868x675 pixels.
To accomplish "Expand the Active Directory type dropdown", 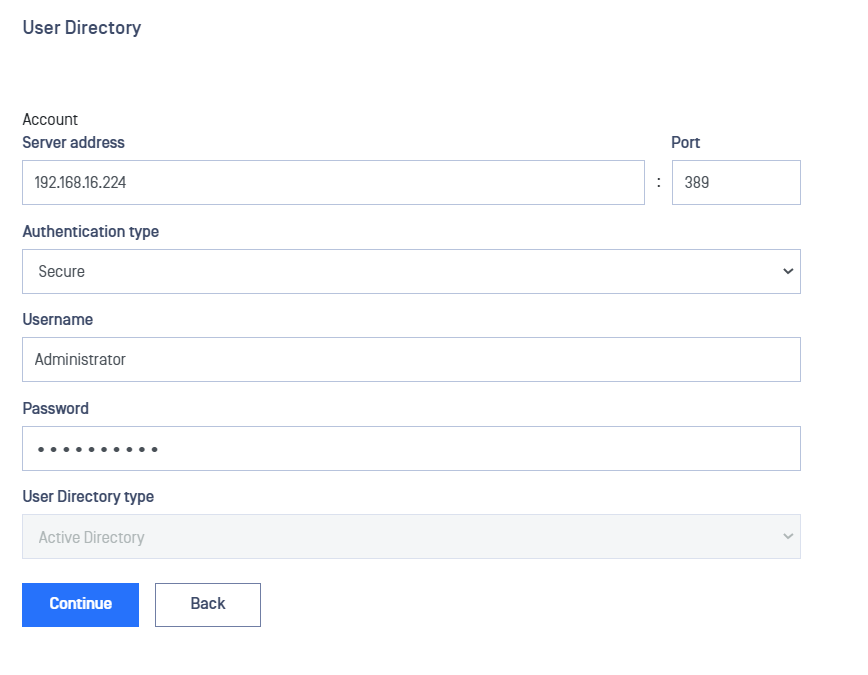I will pos(411,537).
